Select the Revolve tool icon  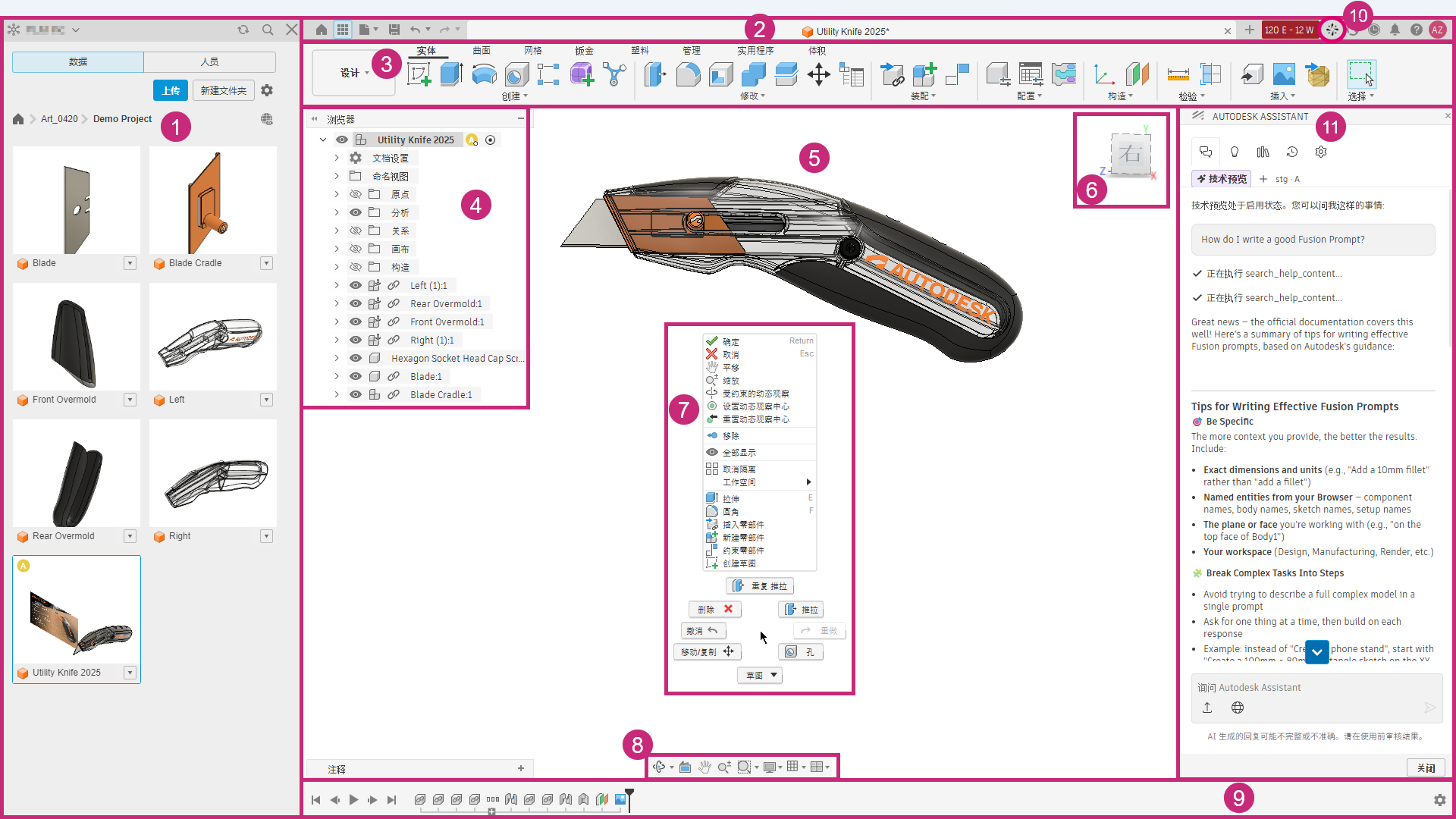point(484,74)
